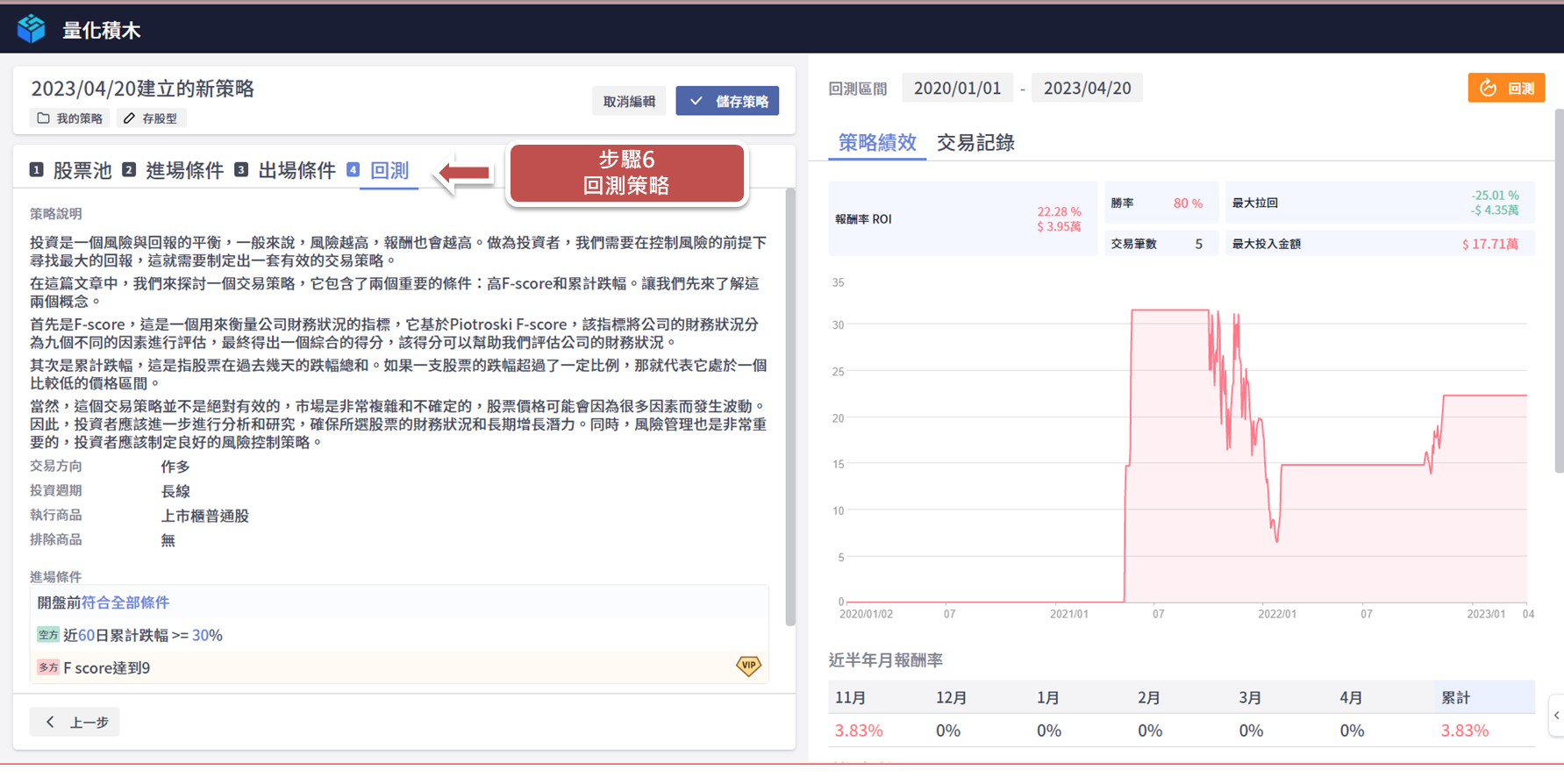
Task: Click the folder icon beside 我的策略
Action: click(x=43, y=118)
